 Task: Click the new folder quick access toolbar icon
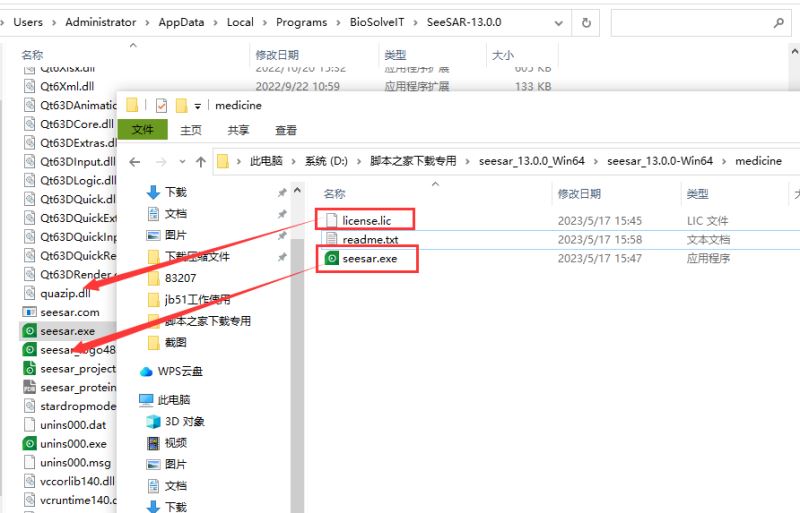tap(181, 105)
